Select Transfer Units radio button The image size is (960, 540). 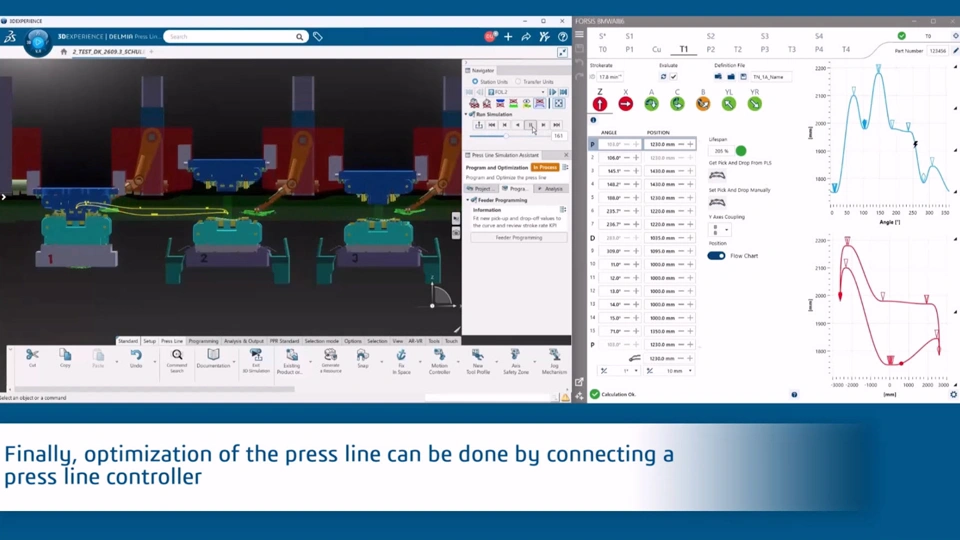click(x=518, y=81)
